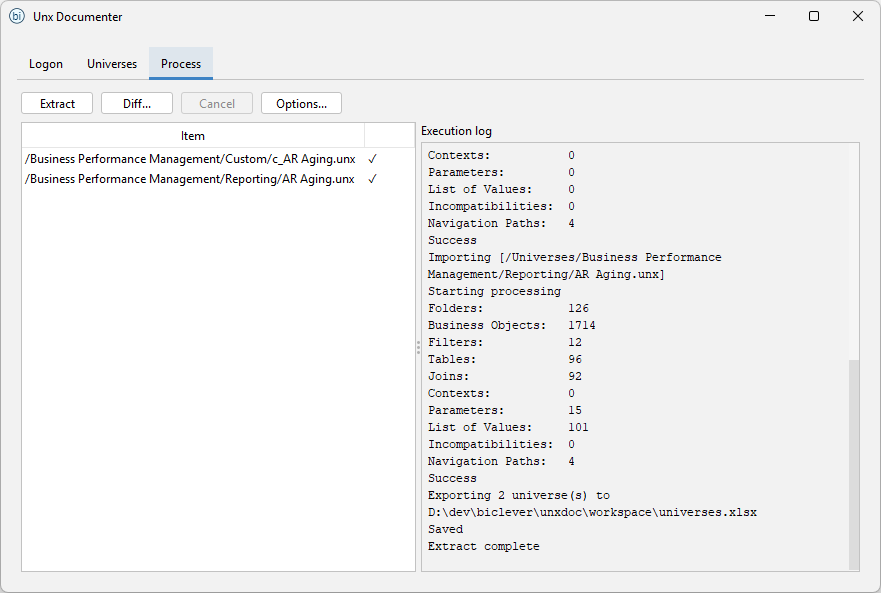The width and height of the screenshot is (881, 593).
Task: Click checkmark beside c_AR Aging.unx
Action: pyautogui.click(x=372, y=159)
